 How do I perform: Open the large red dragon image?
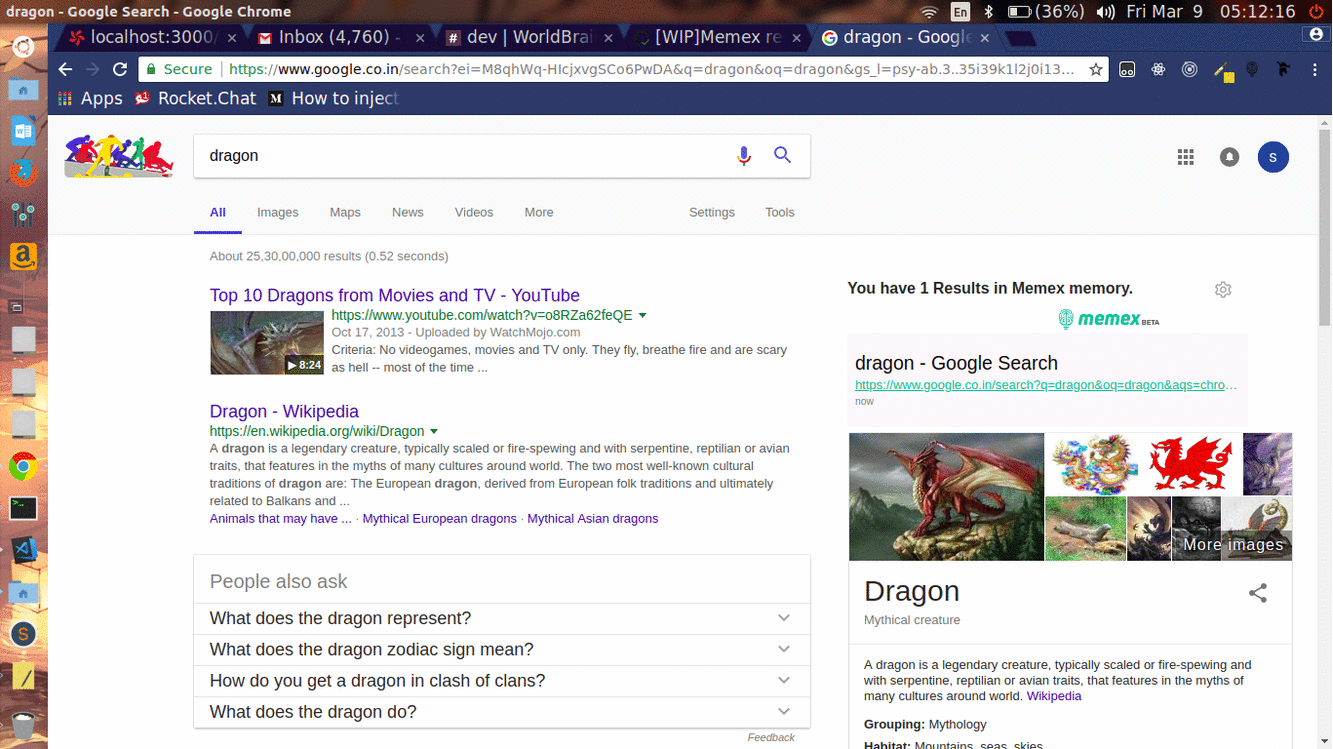coord(946,496)
